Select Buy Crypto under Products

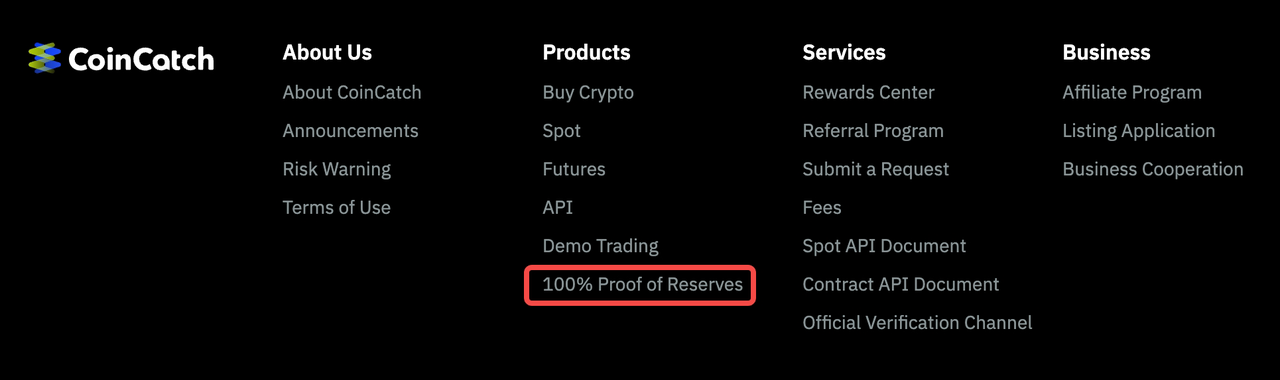click(588, 92)
